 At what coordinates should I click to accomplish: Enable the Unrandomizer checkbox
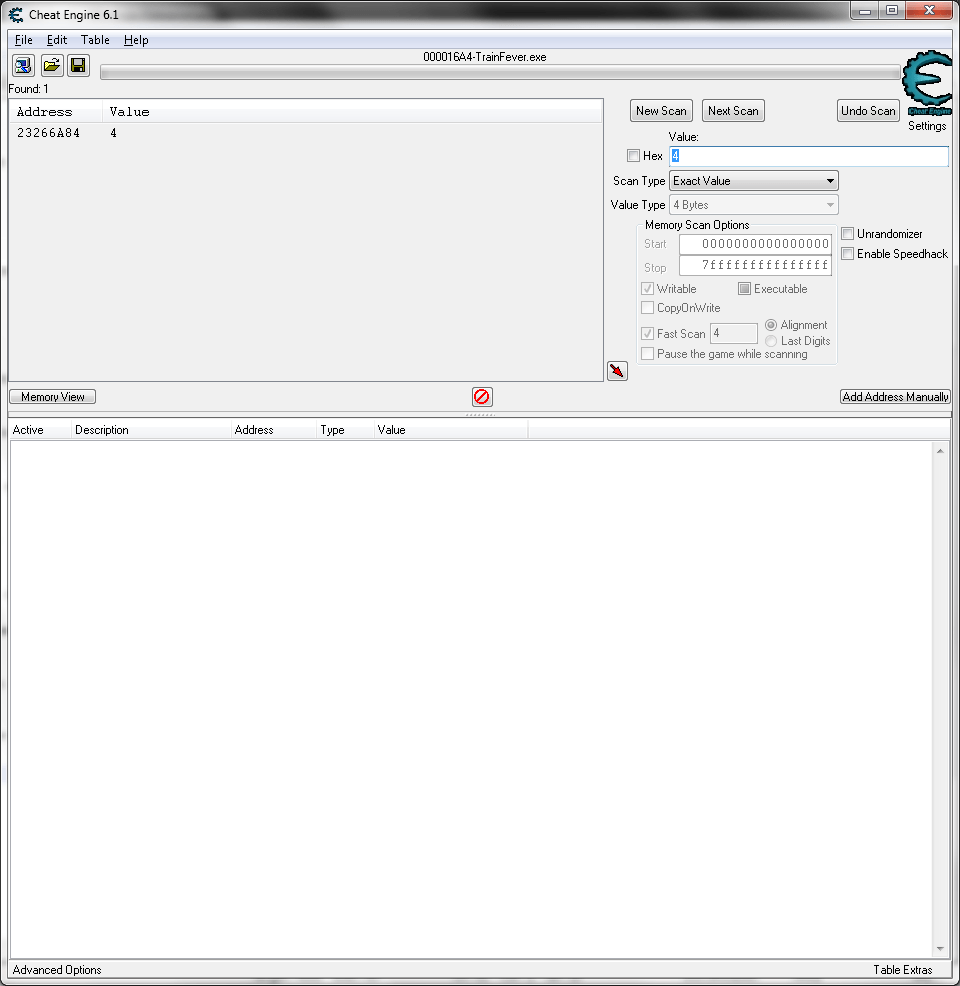pyautogui.click(x=847, y=234)
